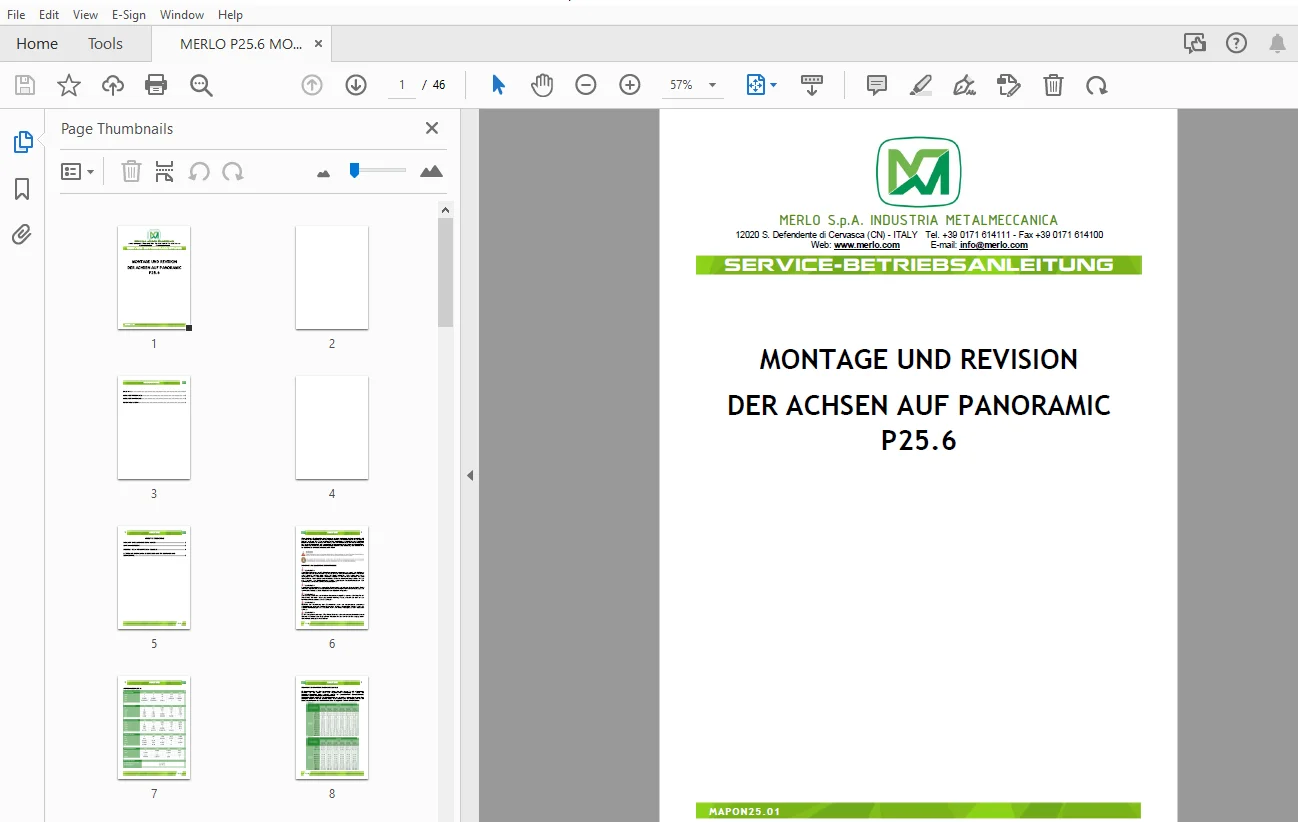The width and height of the screenshot is (1298, 822).
Task: Click the Save file icon
Action: [x=25, y=85]
